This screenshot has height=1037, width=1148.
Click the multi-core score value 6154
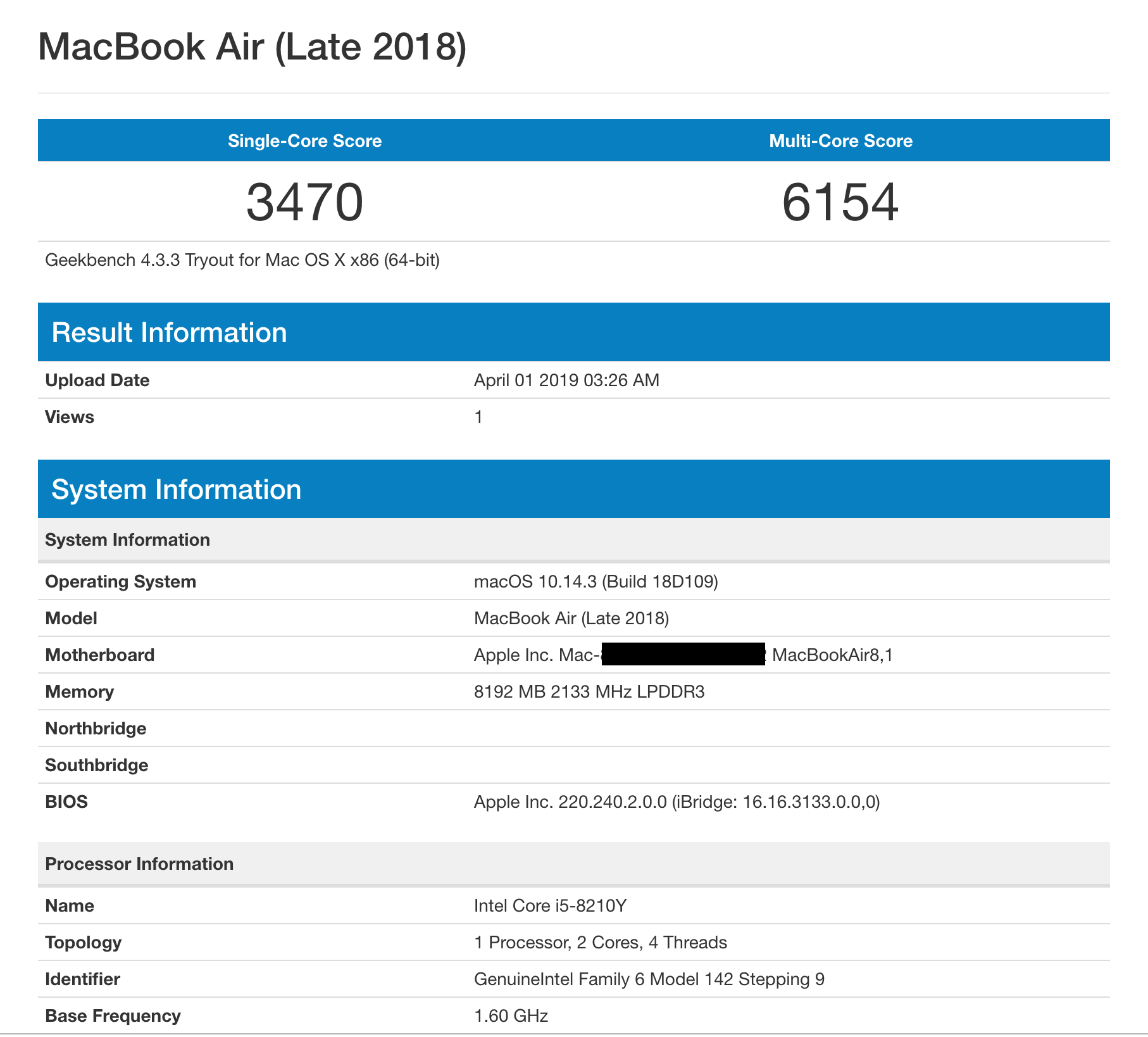[840, 202]
